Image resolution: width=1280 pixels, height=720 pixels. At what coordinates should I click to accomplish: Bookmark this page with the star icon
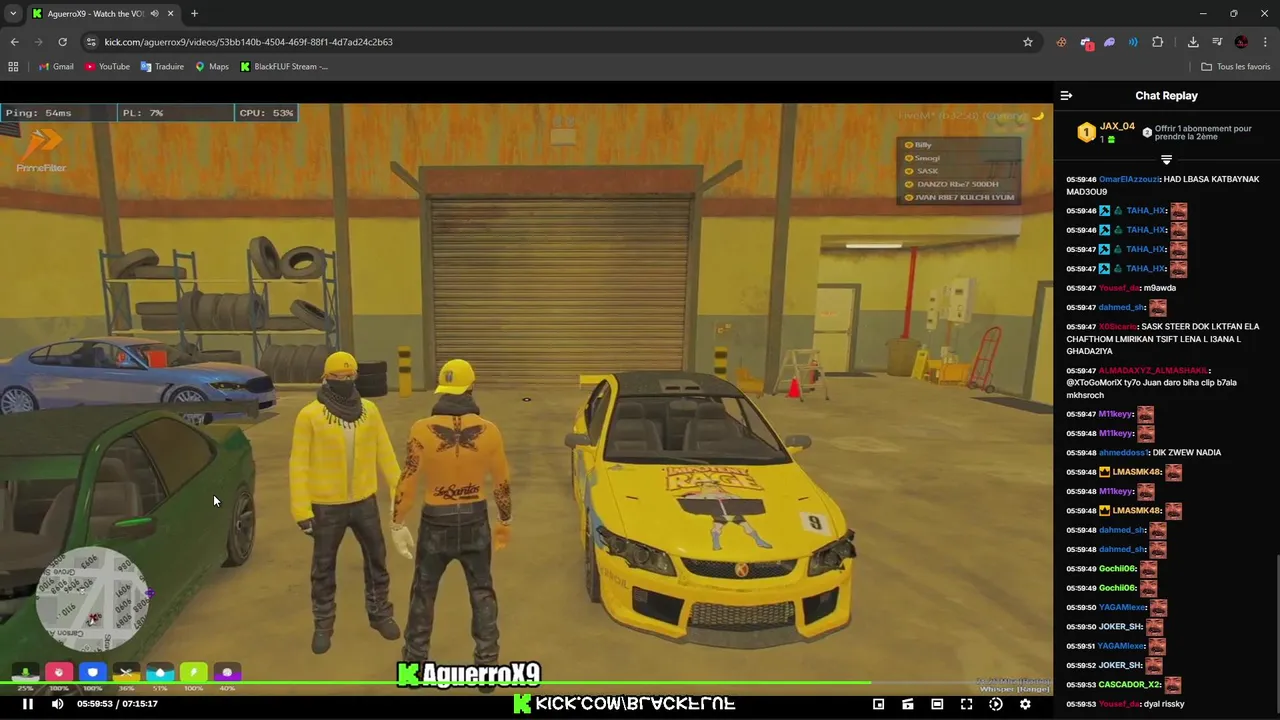tap(1027, 42)
